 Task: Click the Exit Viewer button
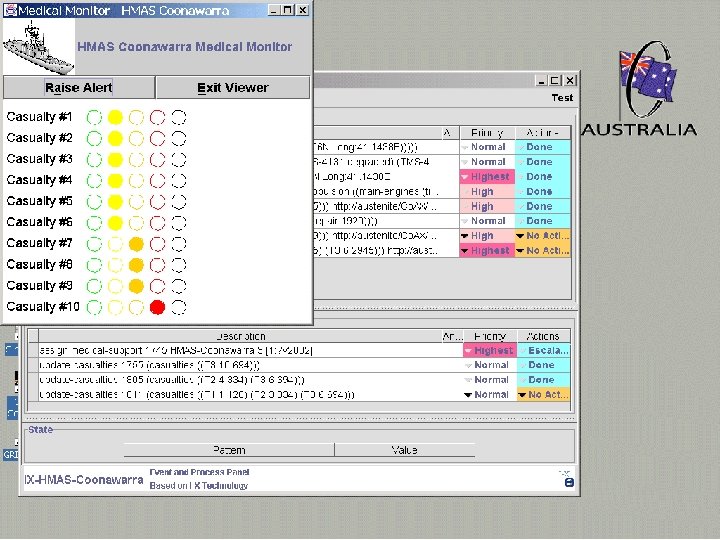(x=233, y=87)
